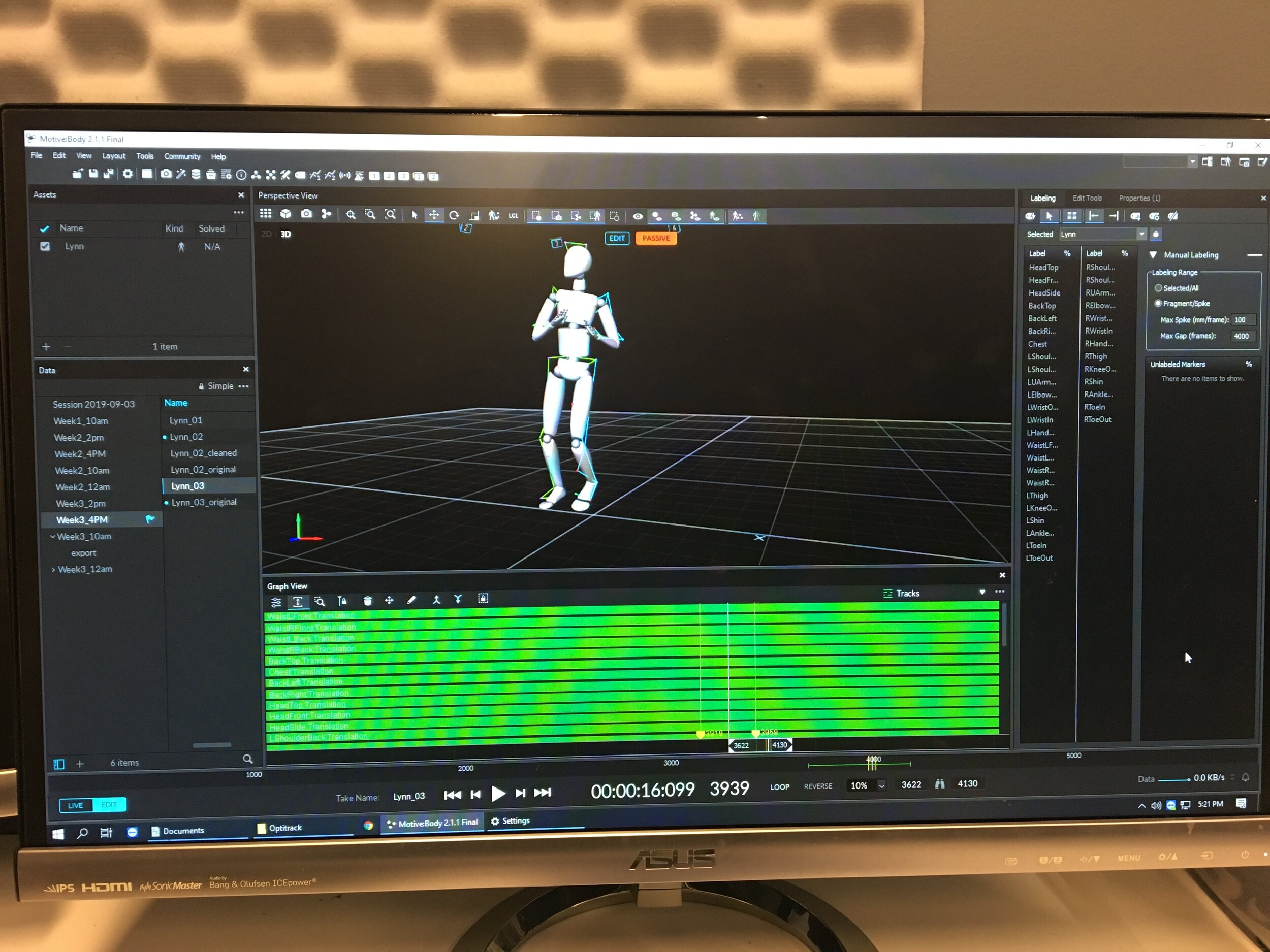Select the Fragment/Spike labeling range option
This screenshot has height=952, width=1270.
1181,304
